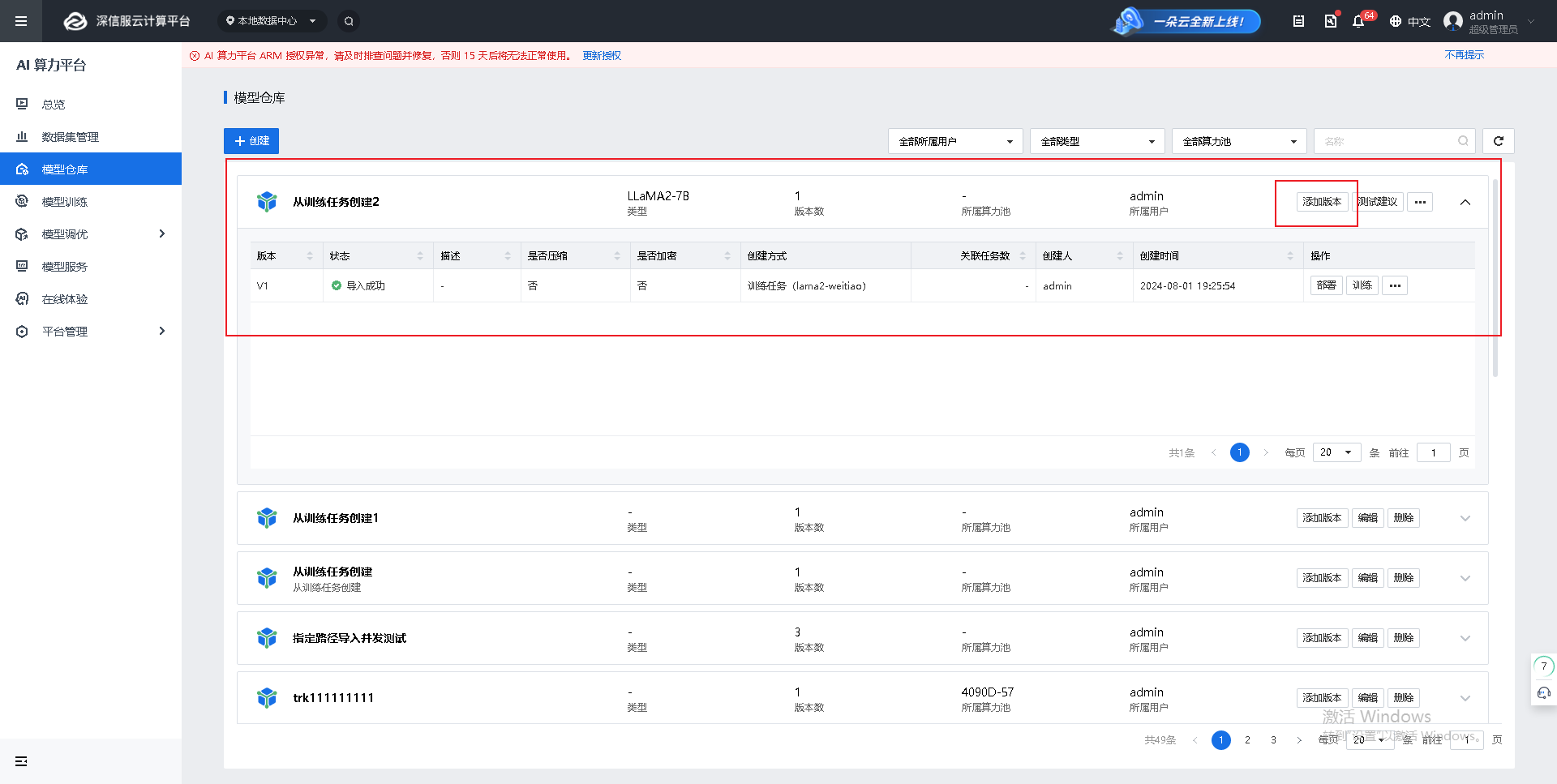1557x784 pixels.
Task: Select 模型仓库 in the sidebar
Action: [91, 169]
